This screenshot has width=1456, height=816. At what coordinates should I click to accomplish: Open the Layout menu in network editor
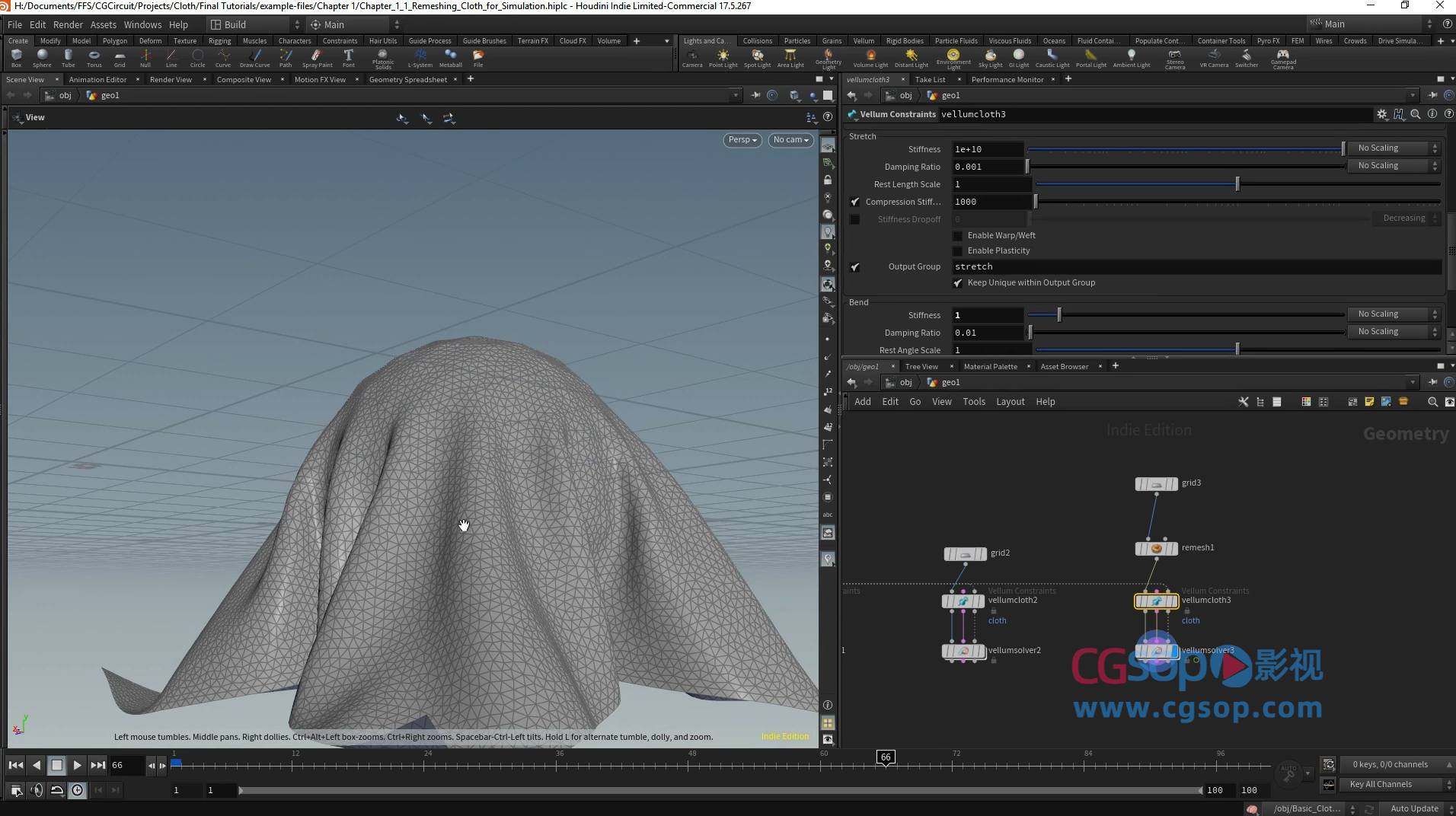pos(1010,402)
